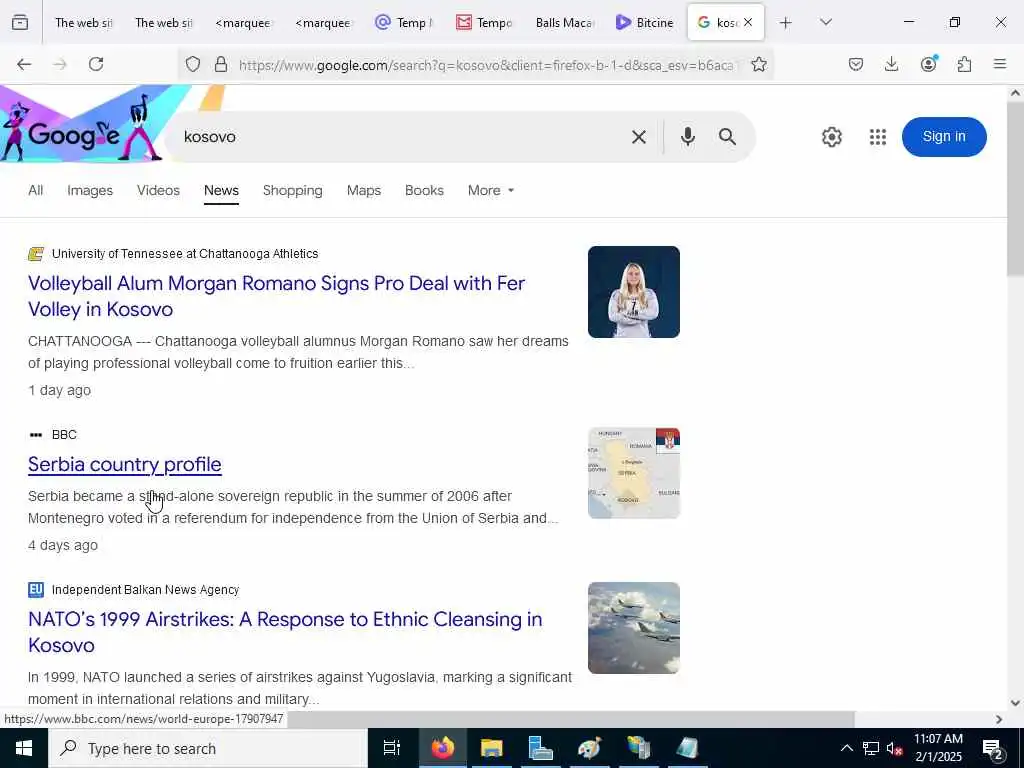The height and width of the screenshot is (768, 1024).
Task: Open network status tray icon
Action: [x=871, y=748]
